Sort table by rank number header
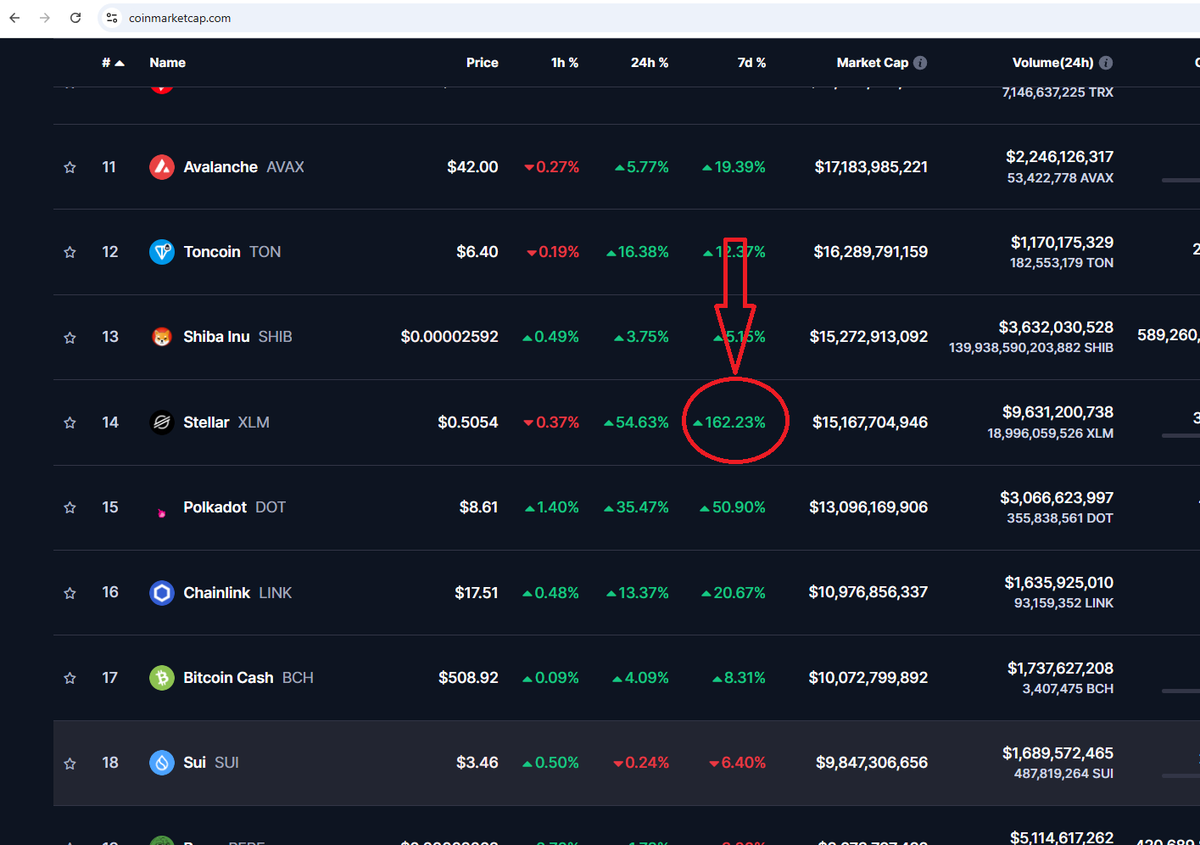Image resolution: width=1200 pixels, height=845 pixels. tap(113, 62)
